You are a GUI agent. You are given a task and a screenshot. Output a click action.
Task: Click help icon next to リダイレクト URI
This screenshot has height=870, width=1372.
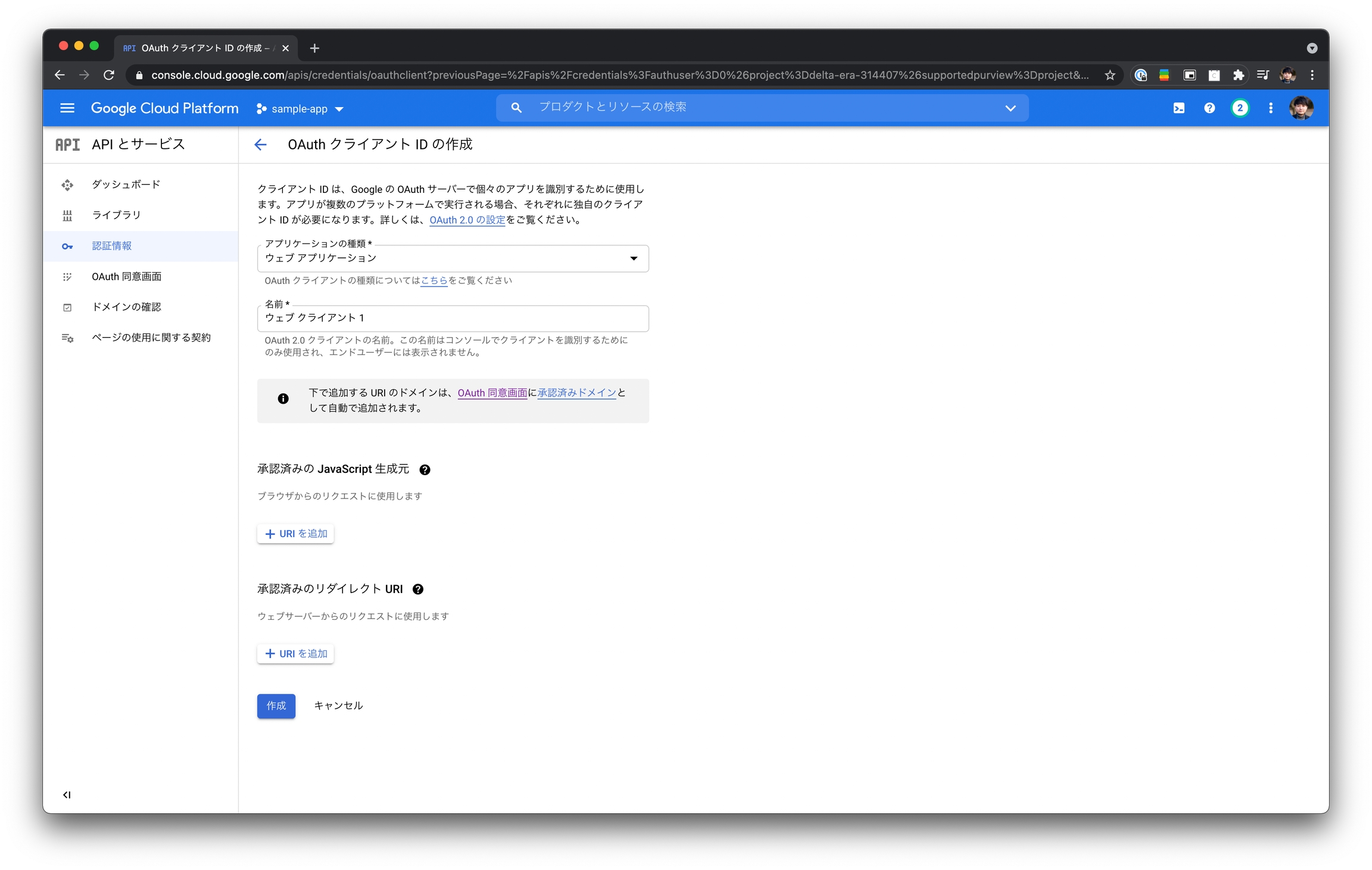pyautogui.click(x=418, y=590)
